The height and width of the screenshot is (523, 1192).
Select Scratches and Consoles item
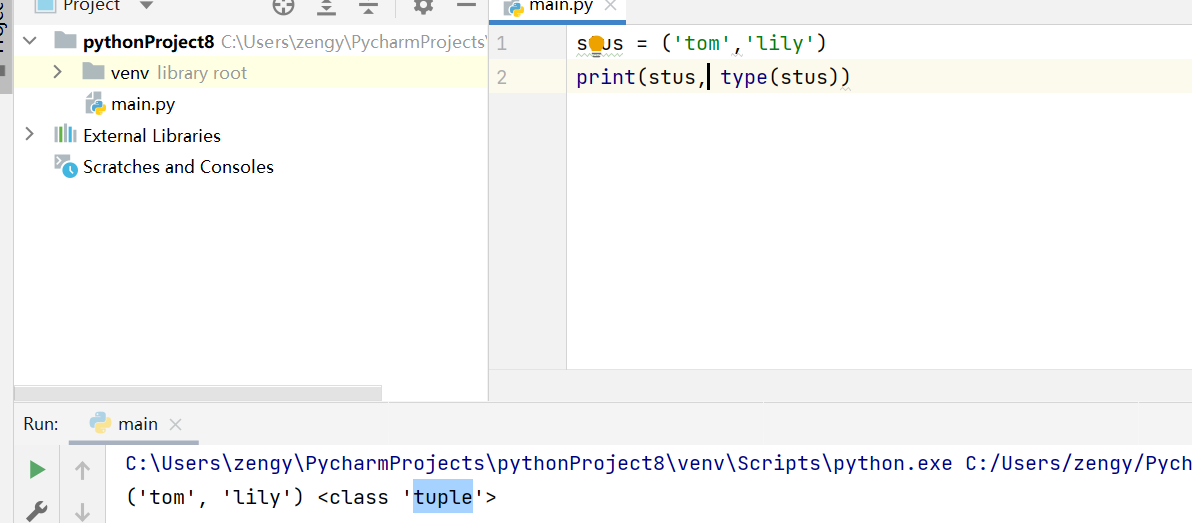click(x=178, y=166)
